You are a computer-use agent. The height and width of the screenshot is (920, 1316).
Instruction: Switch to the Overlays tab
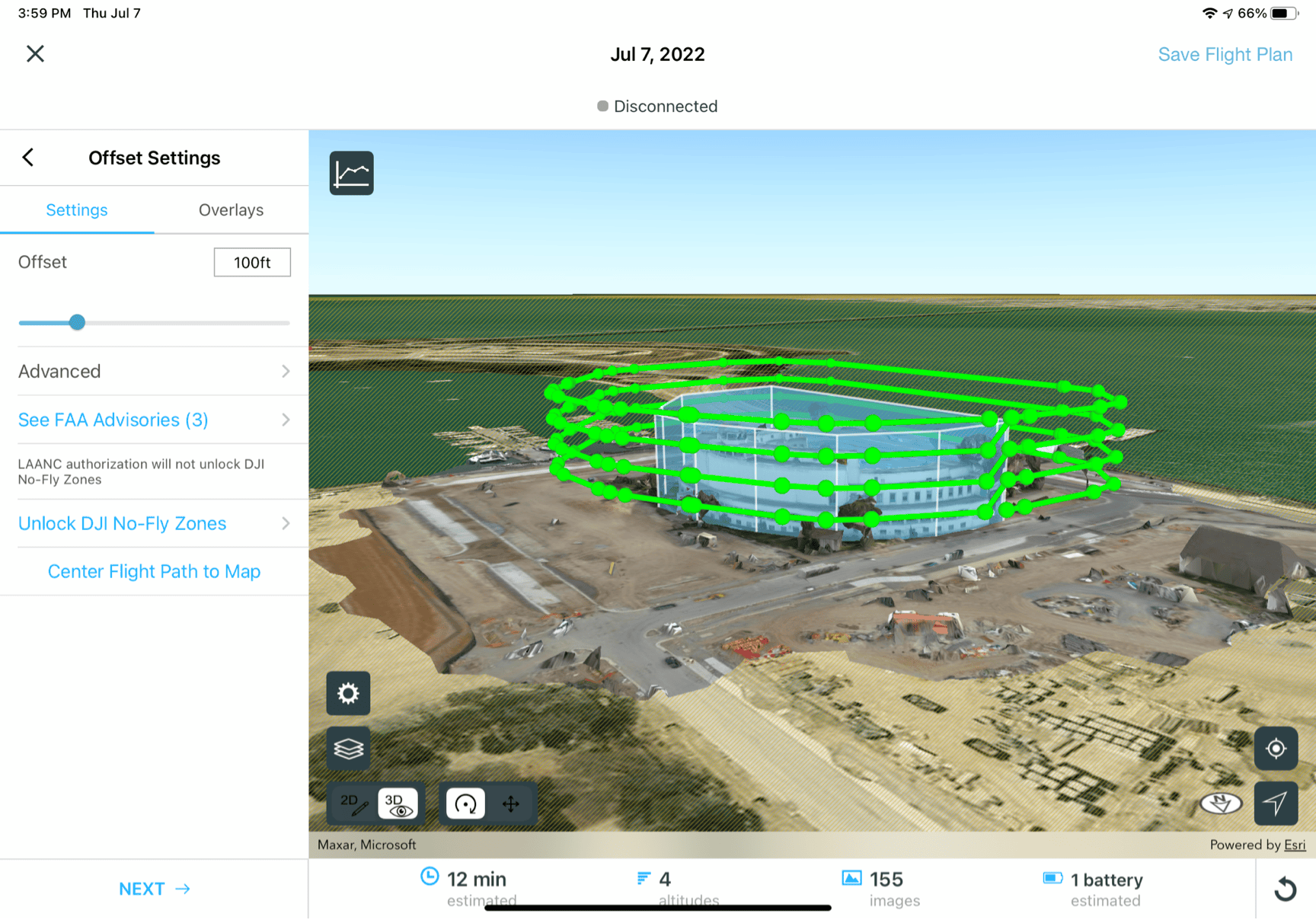230,210
